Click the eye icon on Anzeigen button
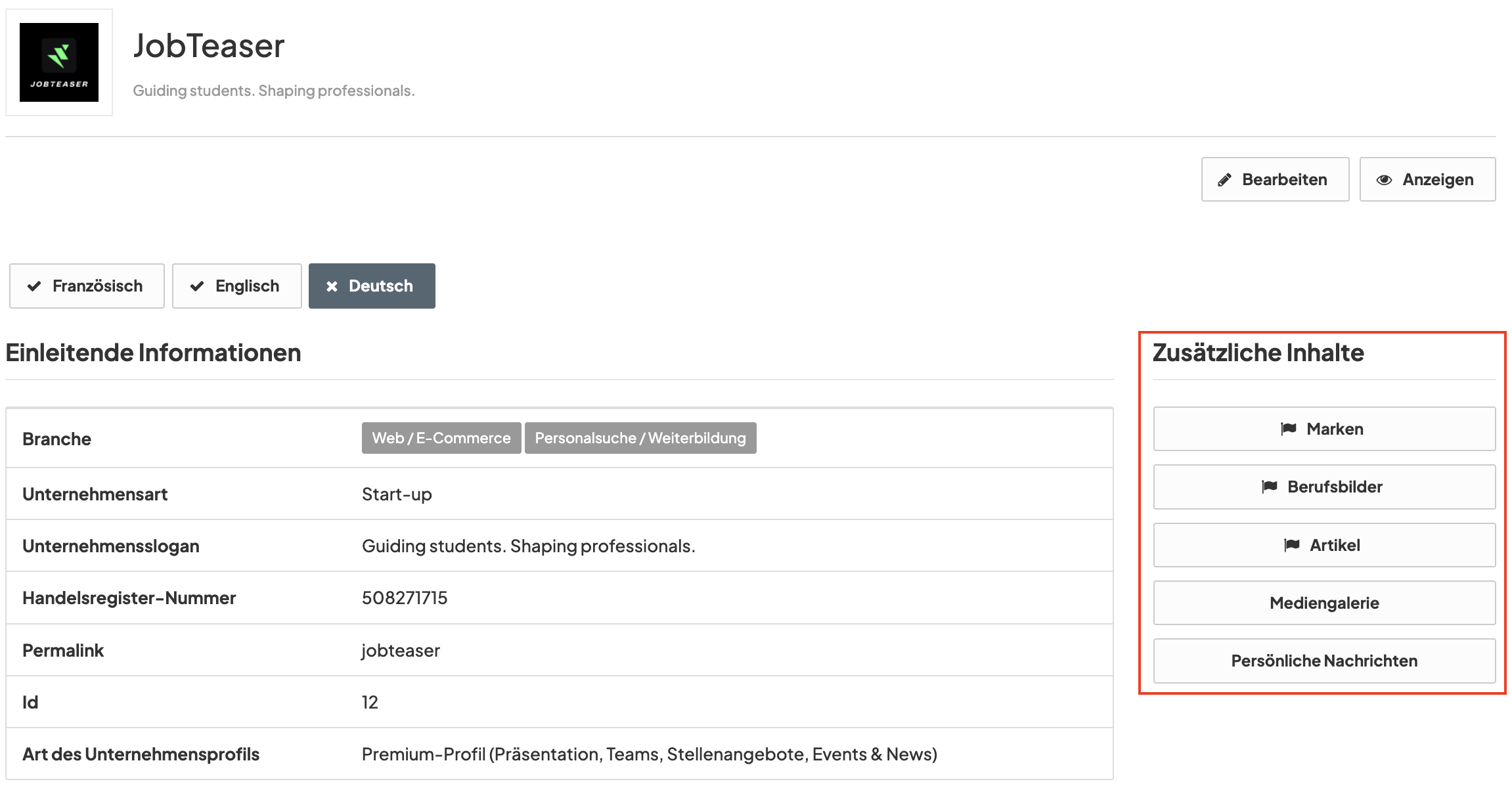Image resolution: width=1512 pixels, height=788 pixels. pos(1384,179)
